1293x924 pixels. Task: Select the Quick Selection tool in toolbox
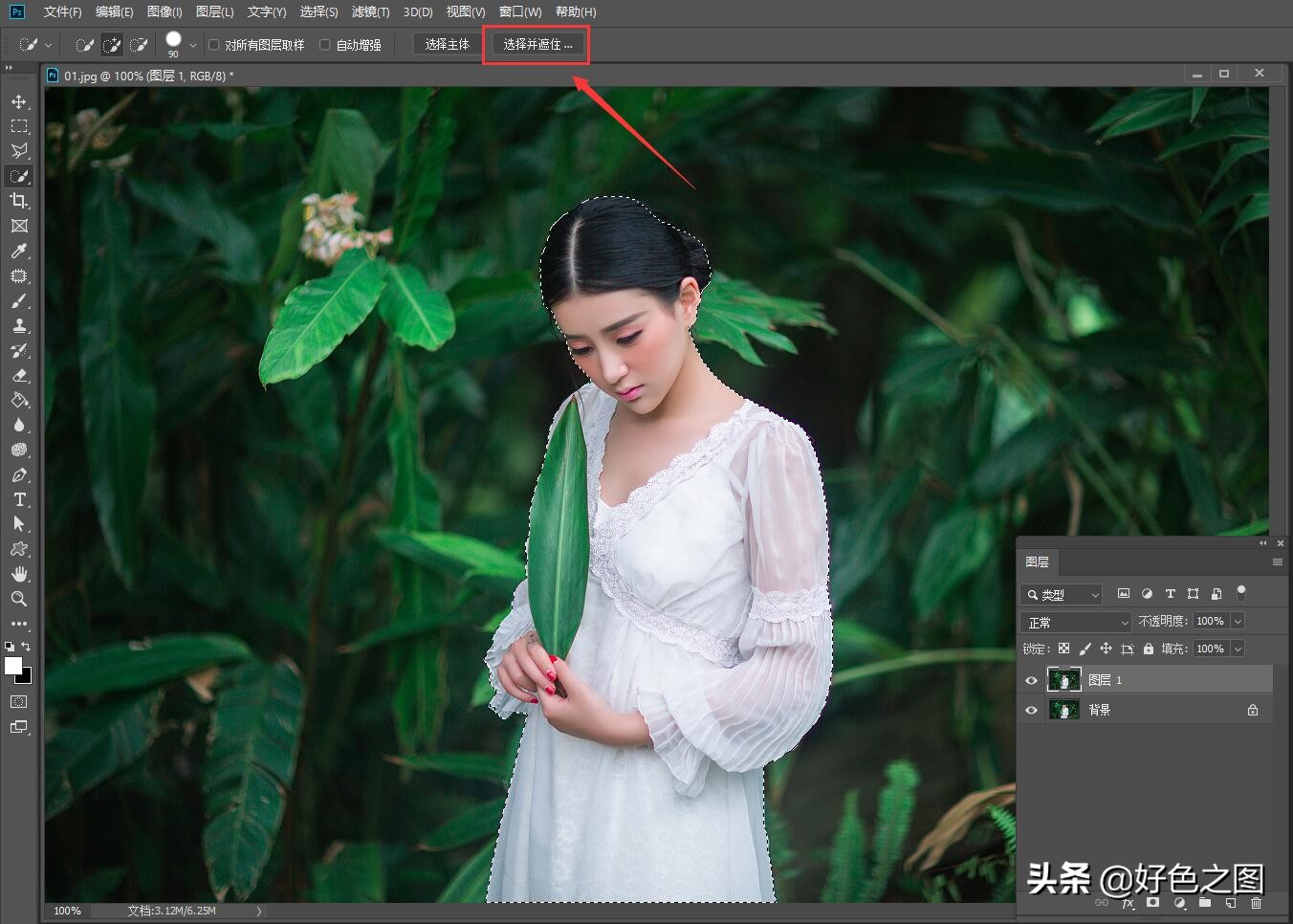tap(19, 176)
